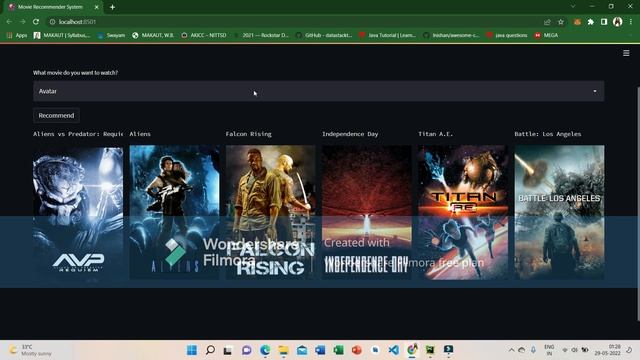640x360 pixels.
Task: Reload the localhost page
Action: pos(36,22)
